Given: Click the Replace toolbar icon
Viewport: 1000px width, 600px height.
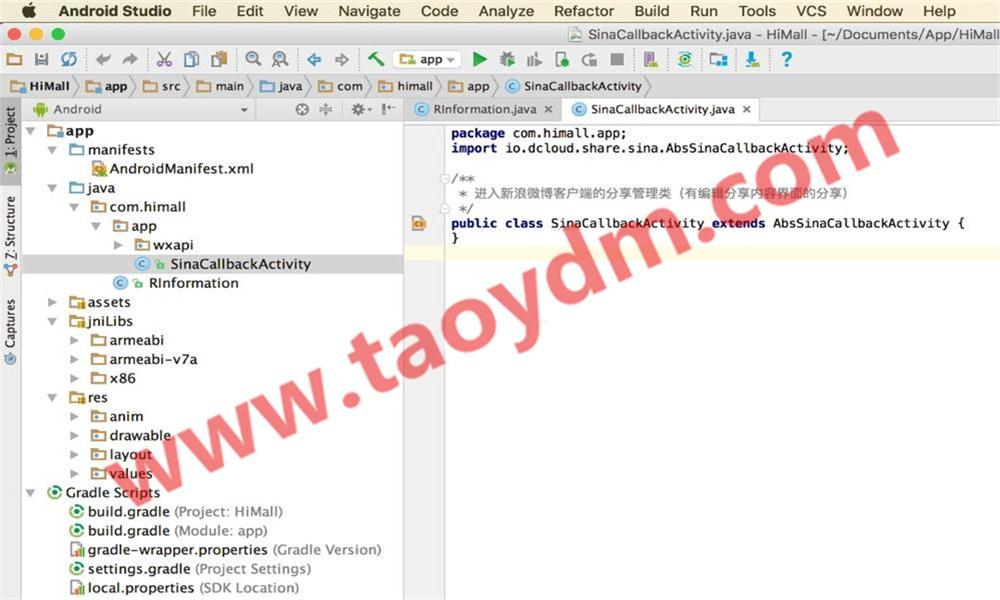Looking at the screenshot, I should [280, 59].
